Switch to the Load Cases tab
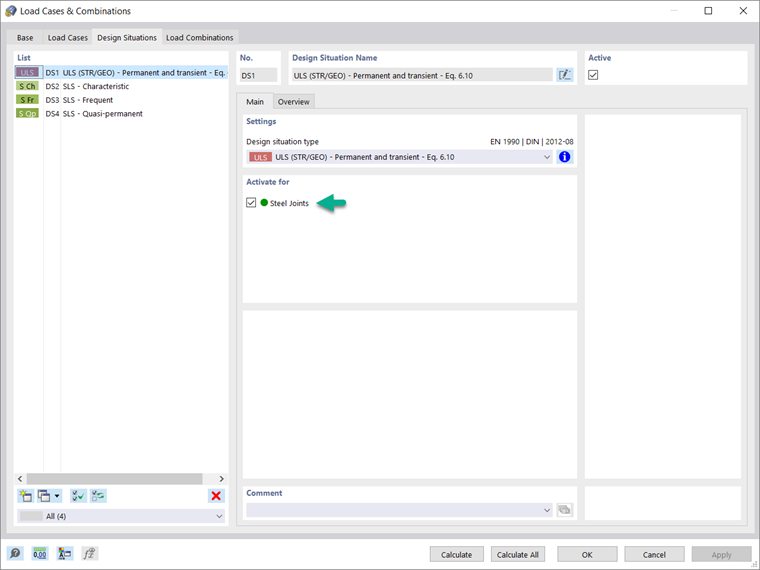 (67, 37)
